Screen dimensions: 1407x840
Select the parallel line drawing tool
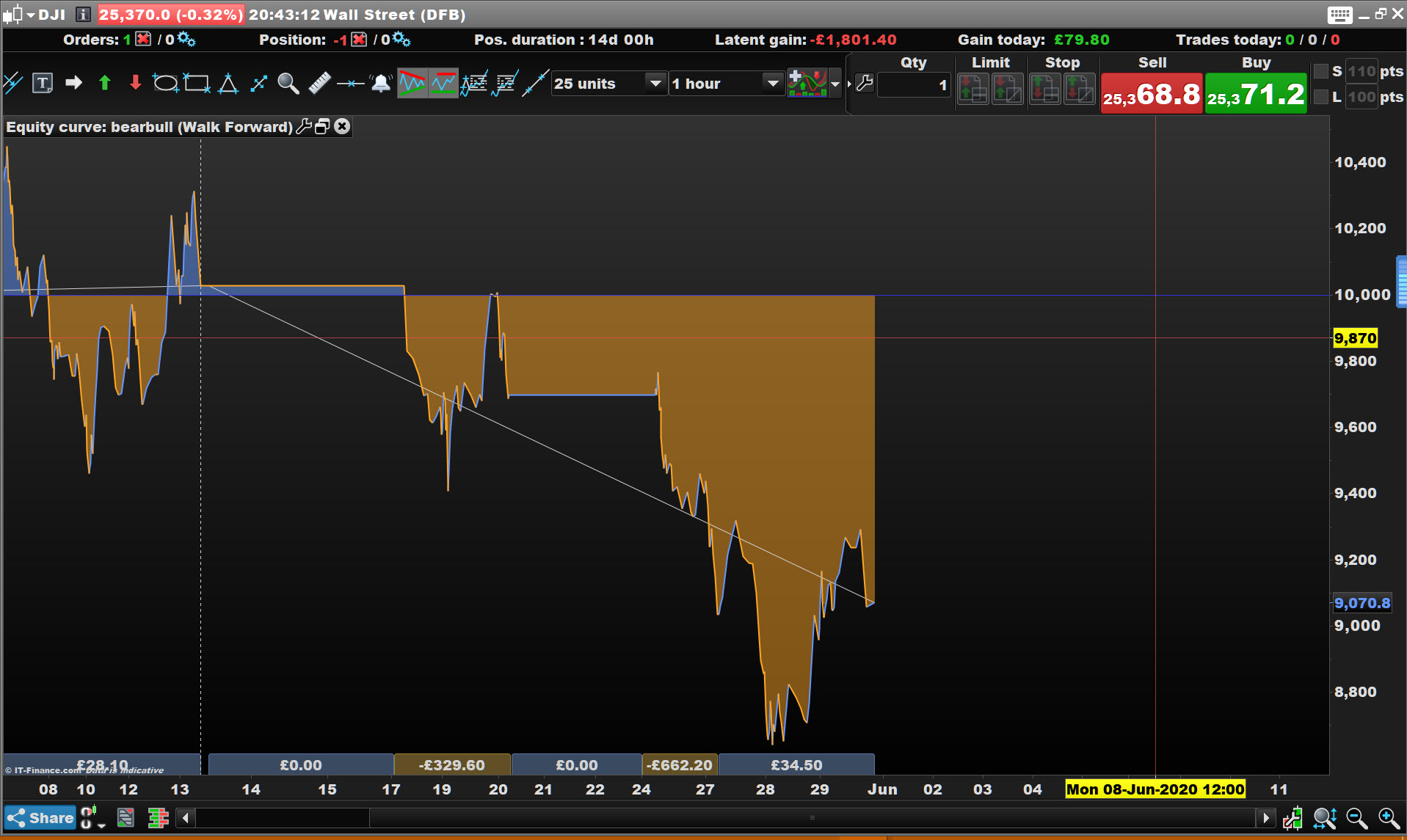[13, 83]
